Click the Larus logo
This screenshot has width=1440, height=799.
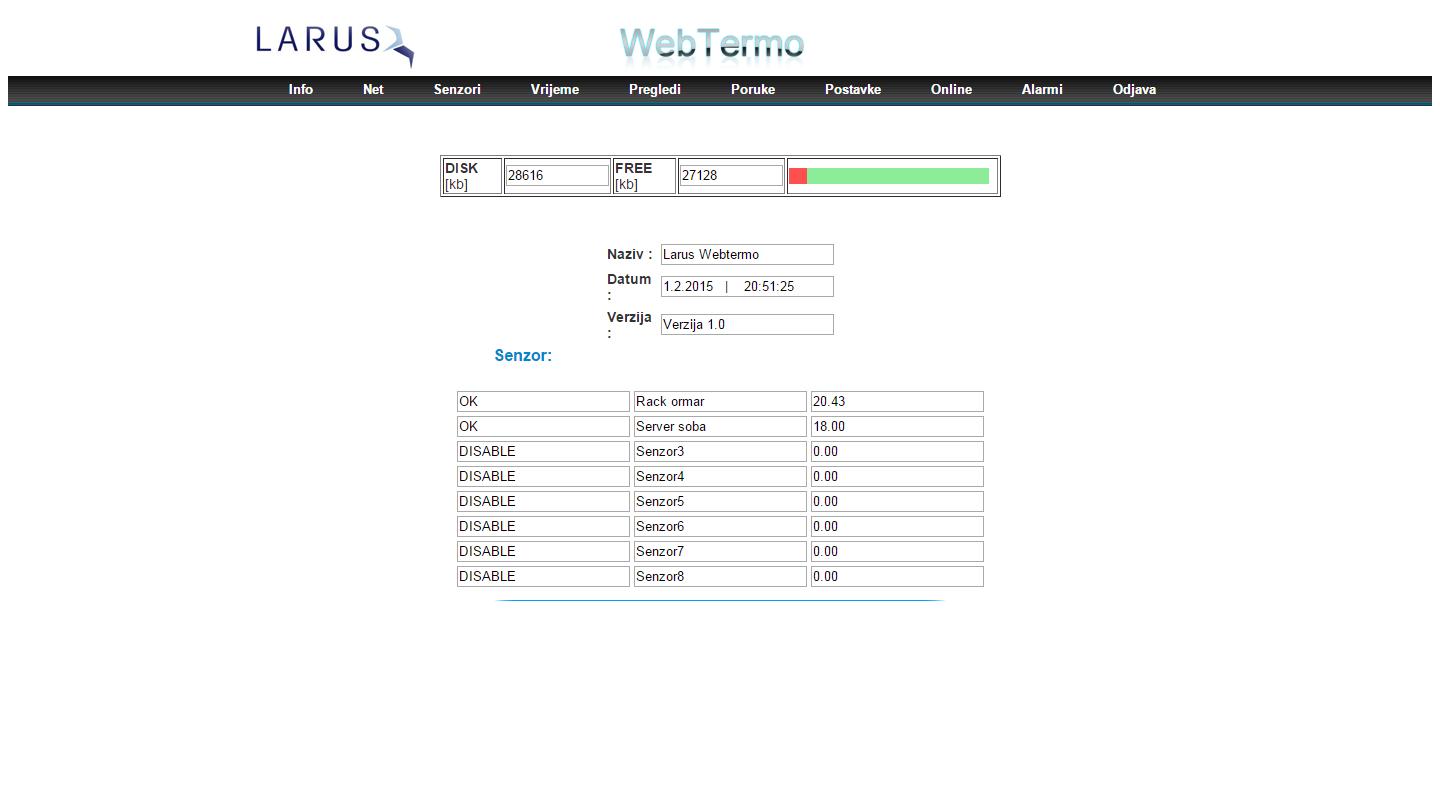(334, 44)
